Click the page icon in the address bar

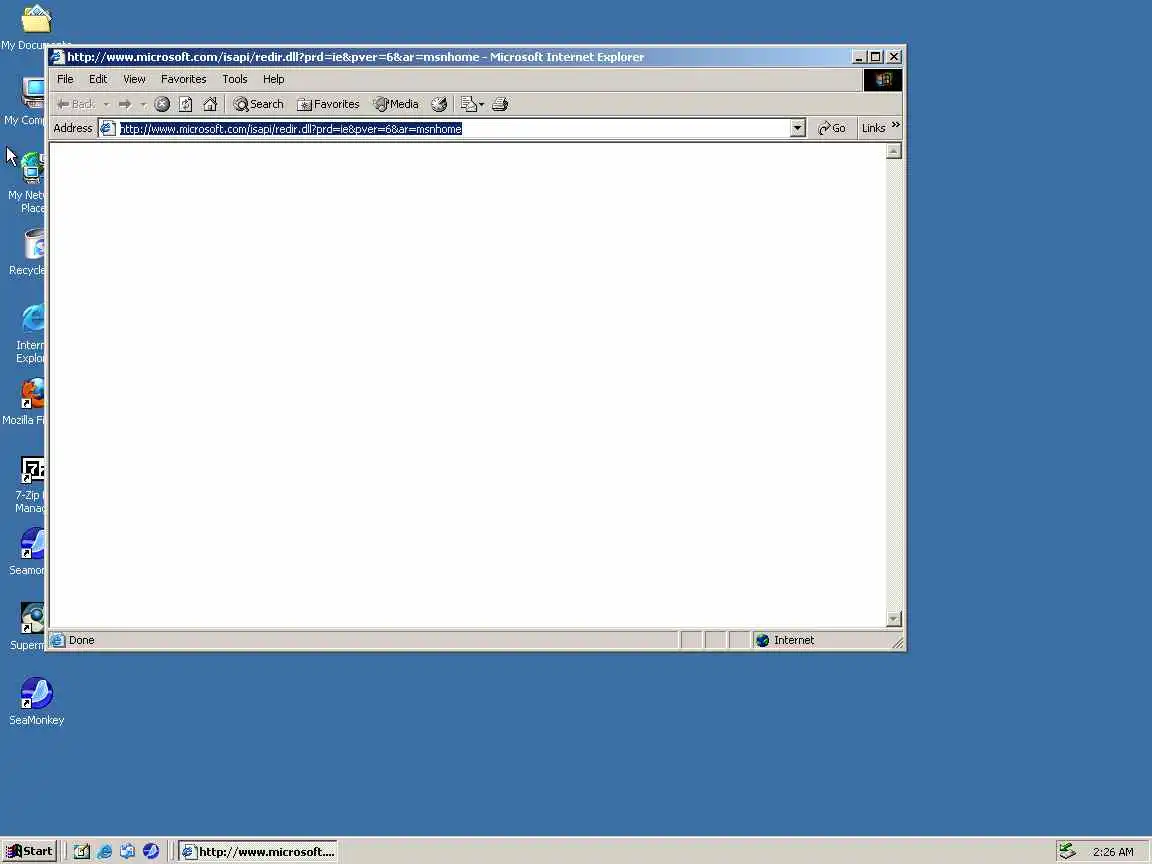click(108, 129)
